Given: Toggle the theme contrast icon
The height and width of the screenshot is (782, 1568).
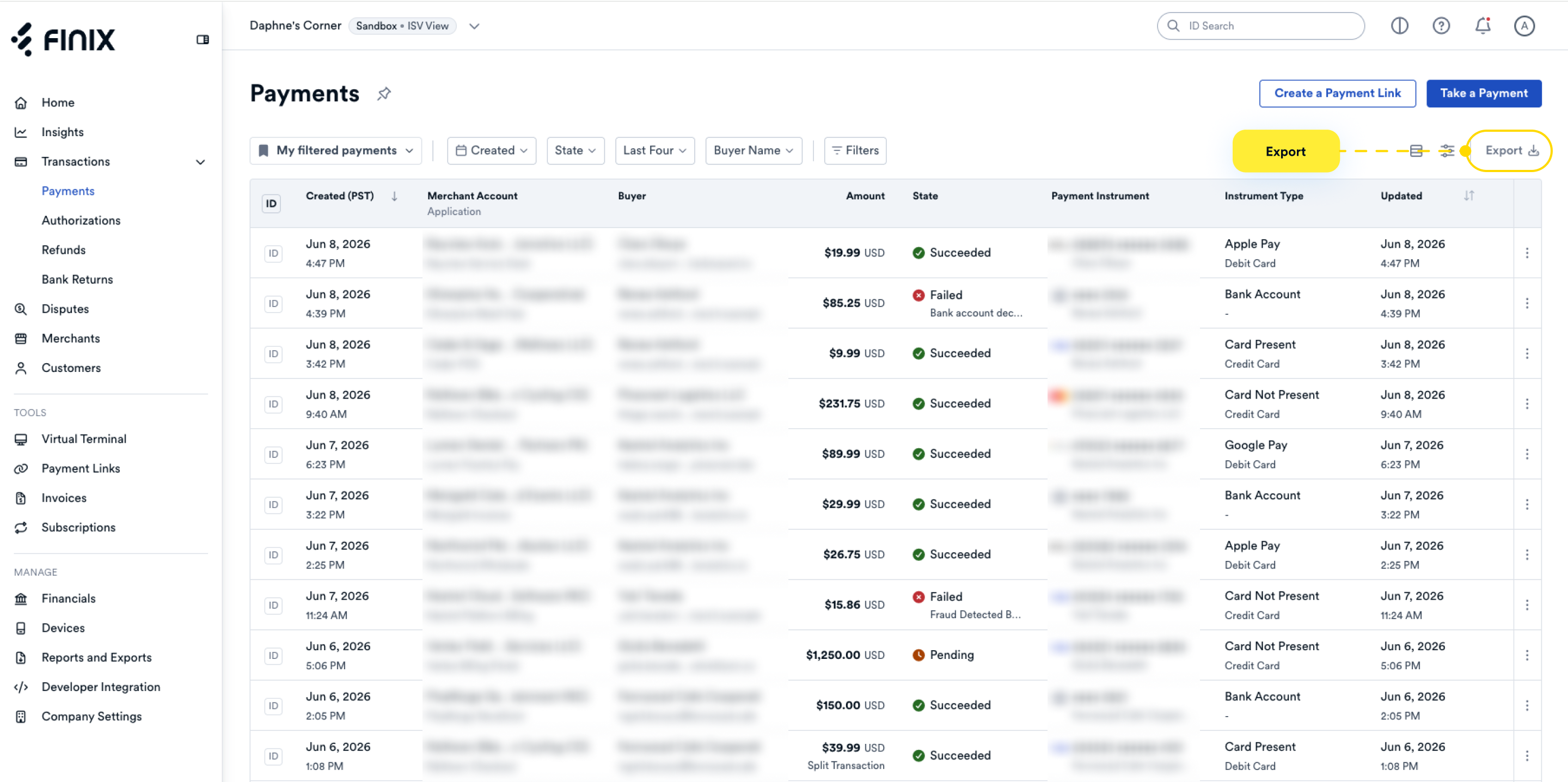Looking at the screenshot, I should click(x=1399, y=26).
